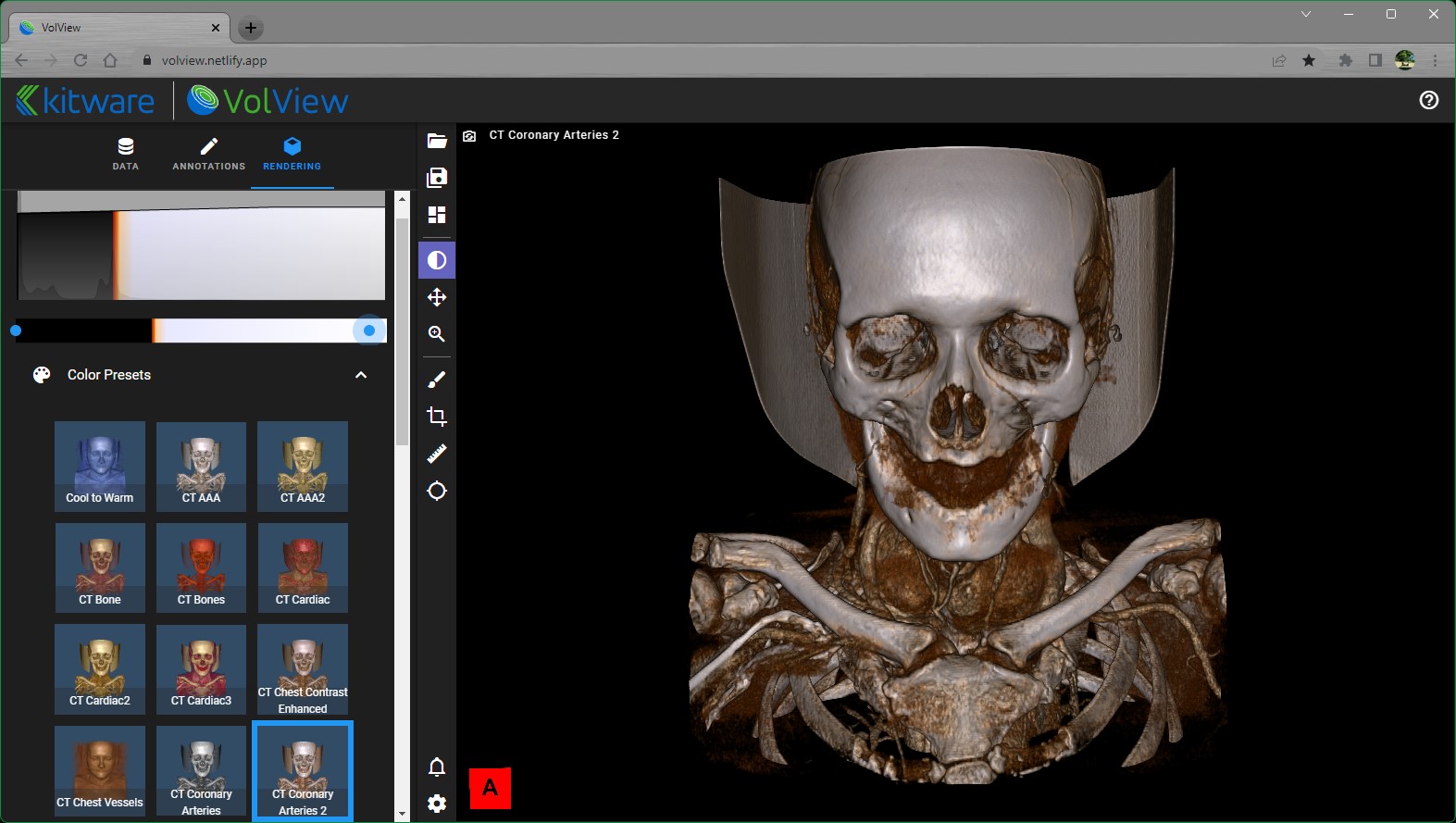The width and height of the screenshot is (1456, 823).
Task: Go to browser home page
Action: pyautogui.click(x=110, y=60)
